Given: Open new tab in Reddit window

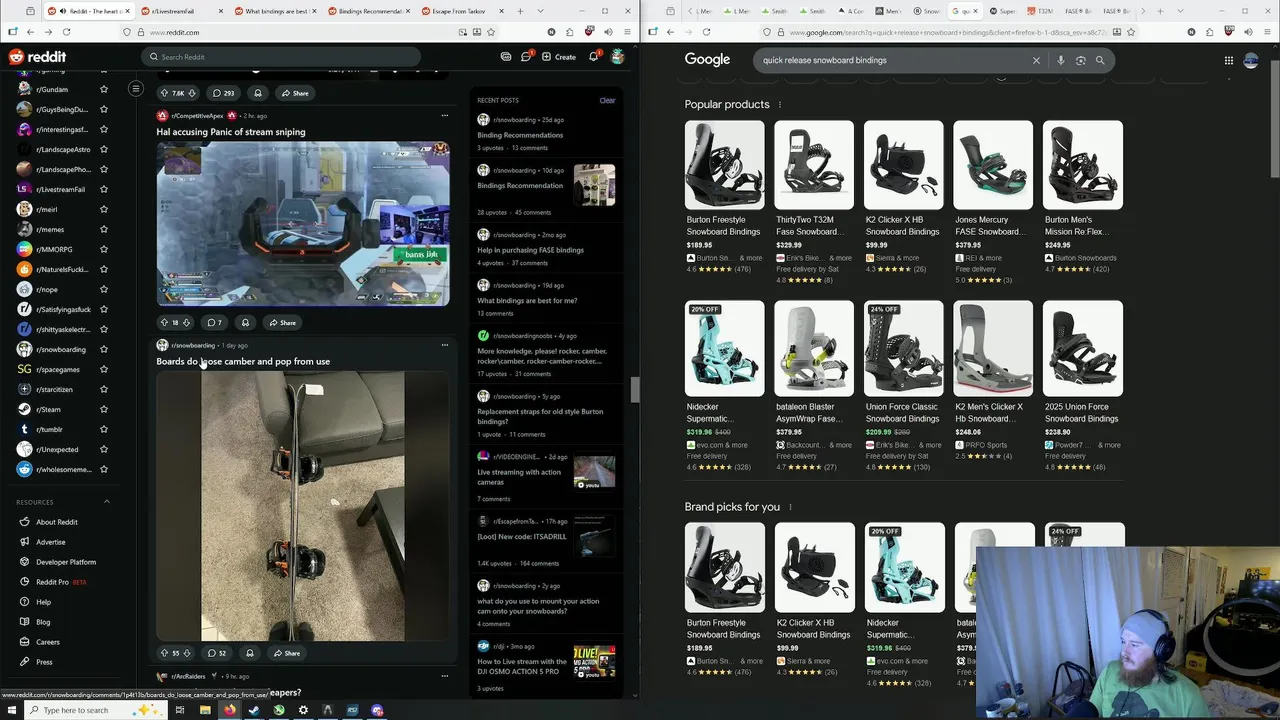Looking at the screenshot, I should click(x=520, y=11).
